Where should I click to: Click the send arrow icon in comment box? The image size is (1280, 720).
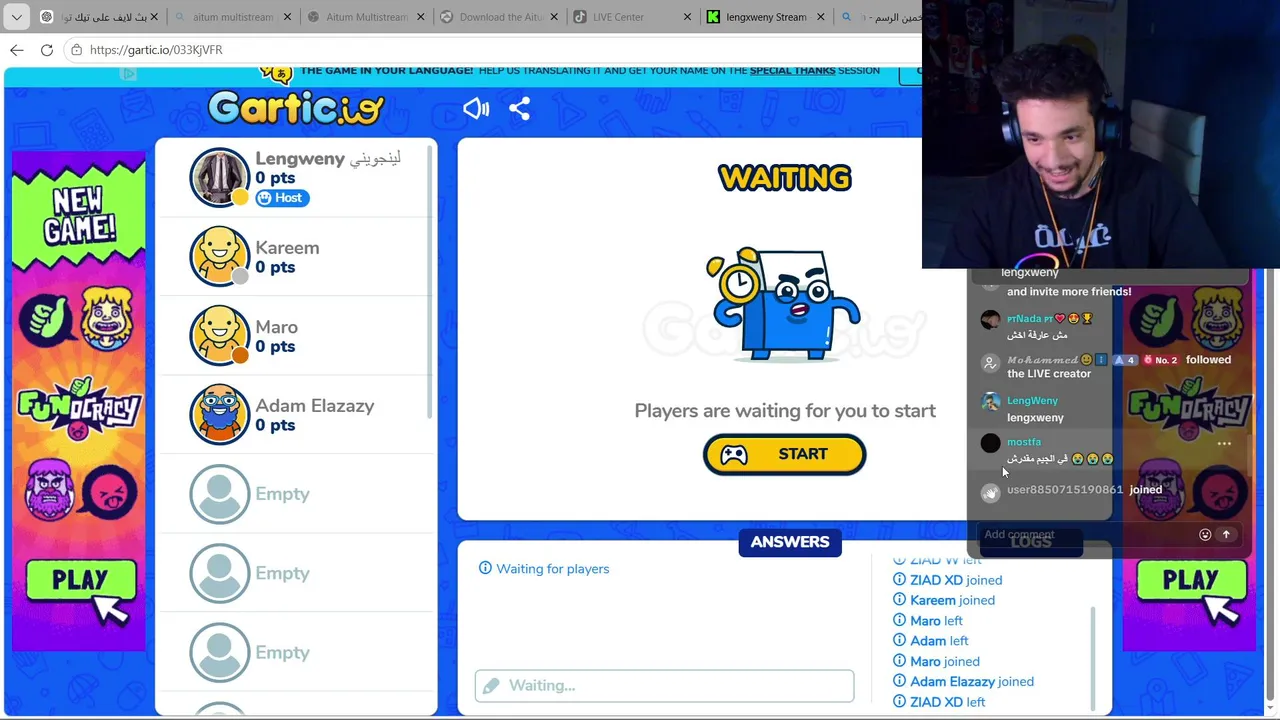click(1226, 534)
